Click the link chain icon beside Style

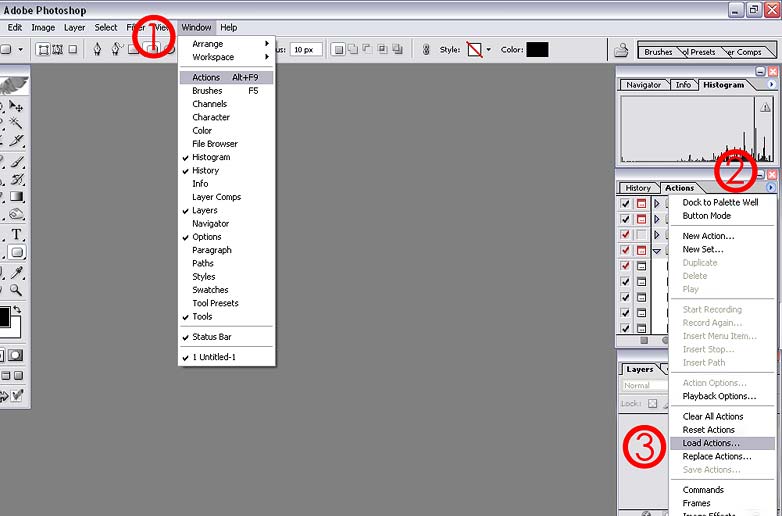tap(427, 49)
